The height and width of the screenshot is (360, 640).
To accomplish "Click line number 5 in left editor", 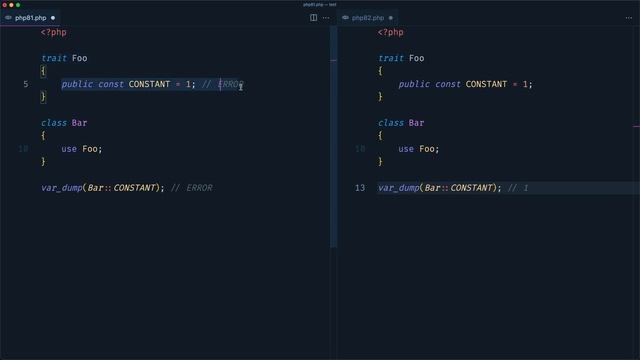I will (x=26, y=84).
